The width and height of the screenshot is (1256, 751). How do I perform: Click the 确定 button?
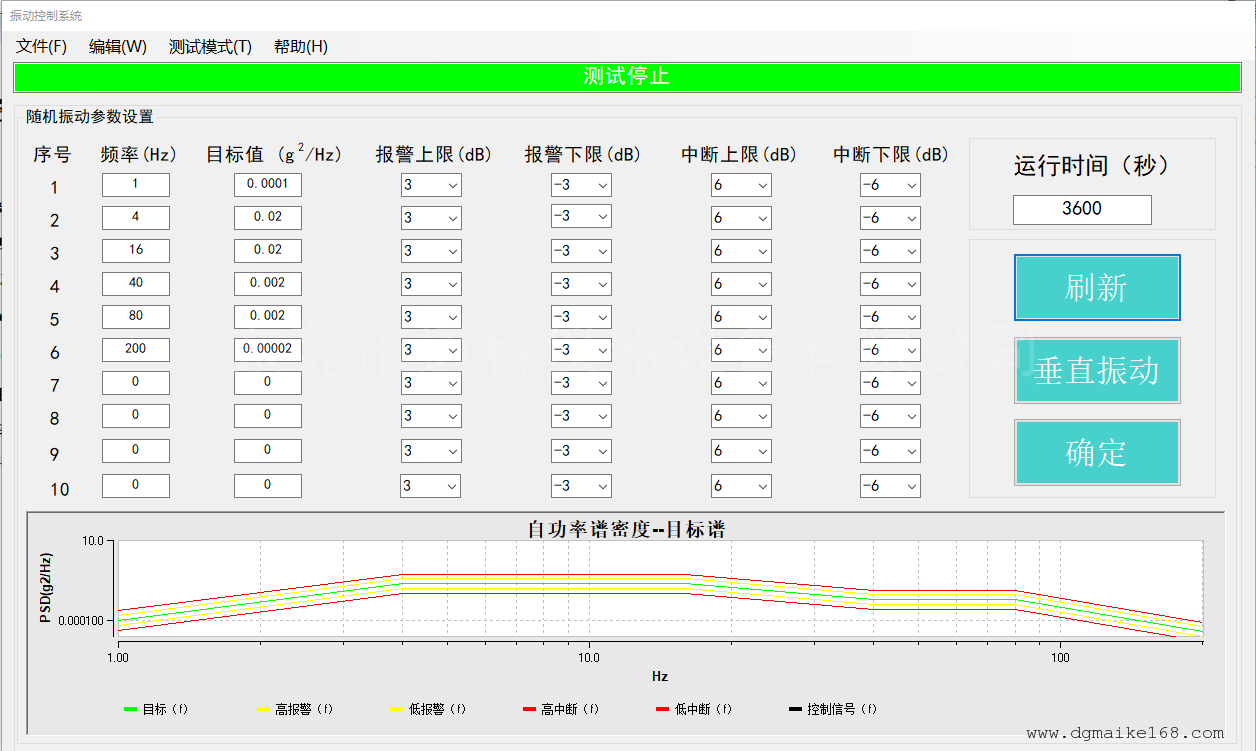tap(1097, 453)
